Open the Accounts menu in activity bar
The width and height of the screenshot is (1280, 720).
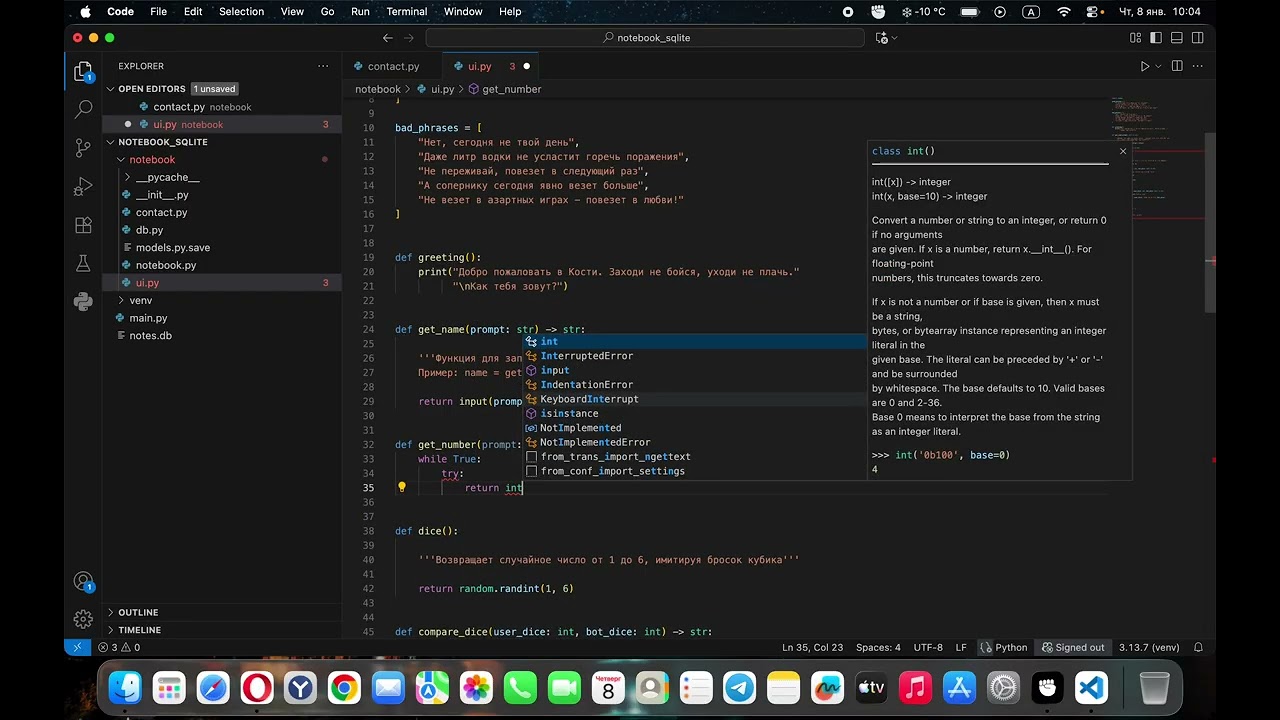pyautogui.click(x=84, y=582)
